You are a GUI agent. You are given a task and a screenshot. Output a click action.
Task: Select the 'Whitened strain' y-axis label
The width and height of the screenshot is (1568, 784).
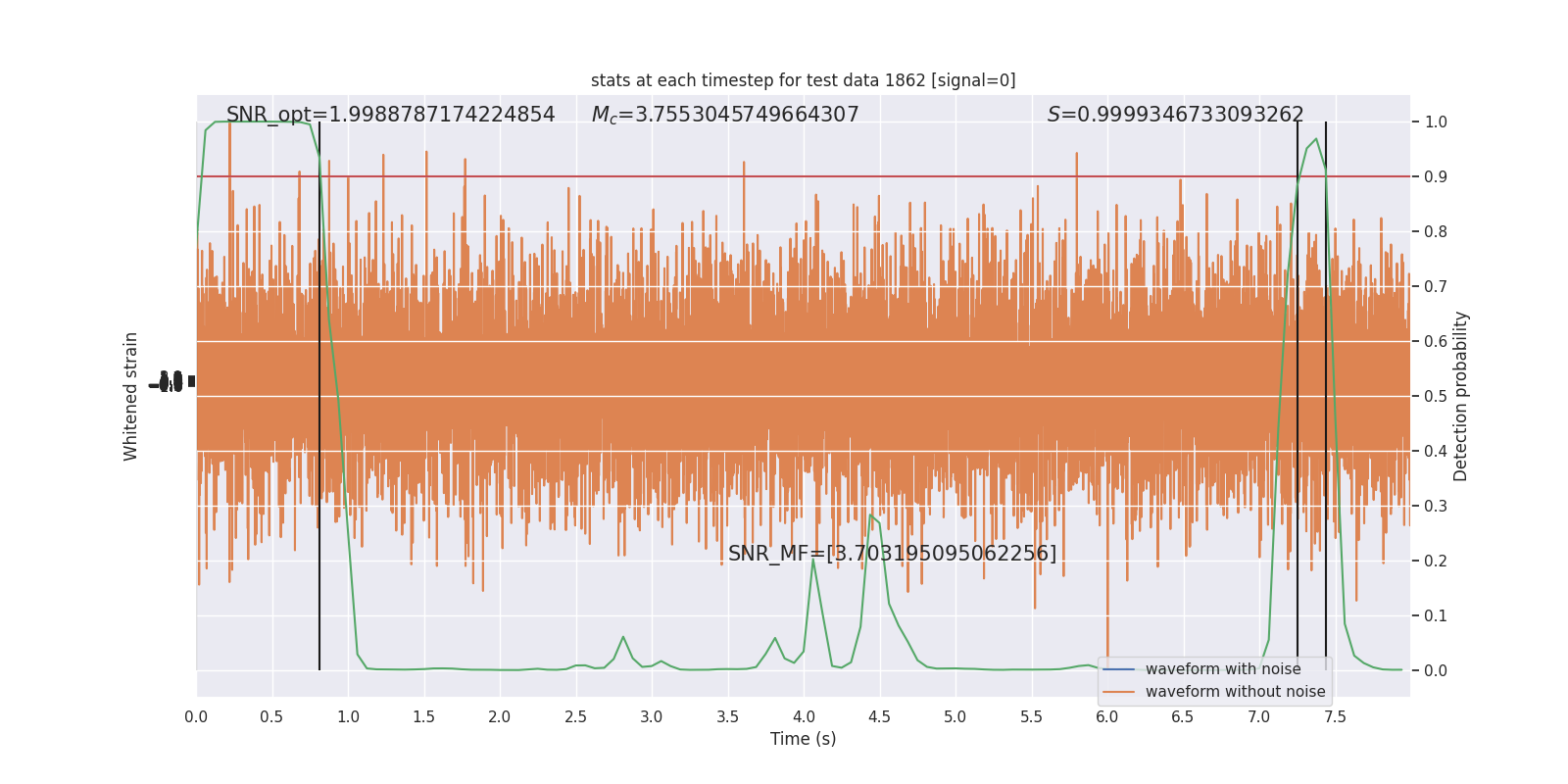131,396
